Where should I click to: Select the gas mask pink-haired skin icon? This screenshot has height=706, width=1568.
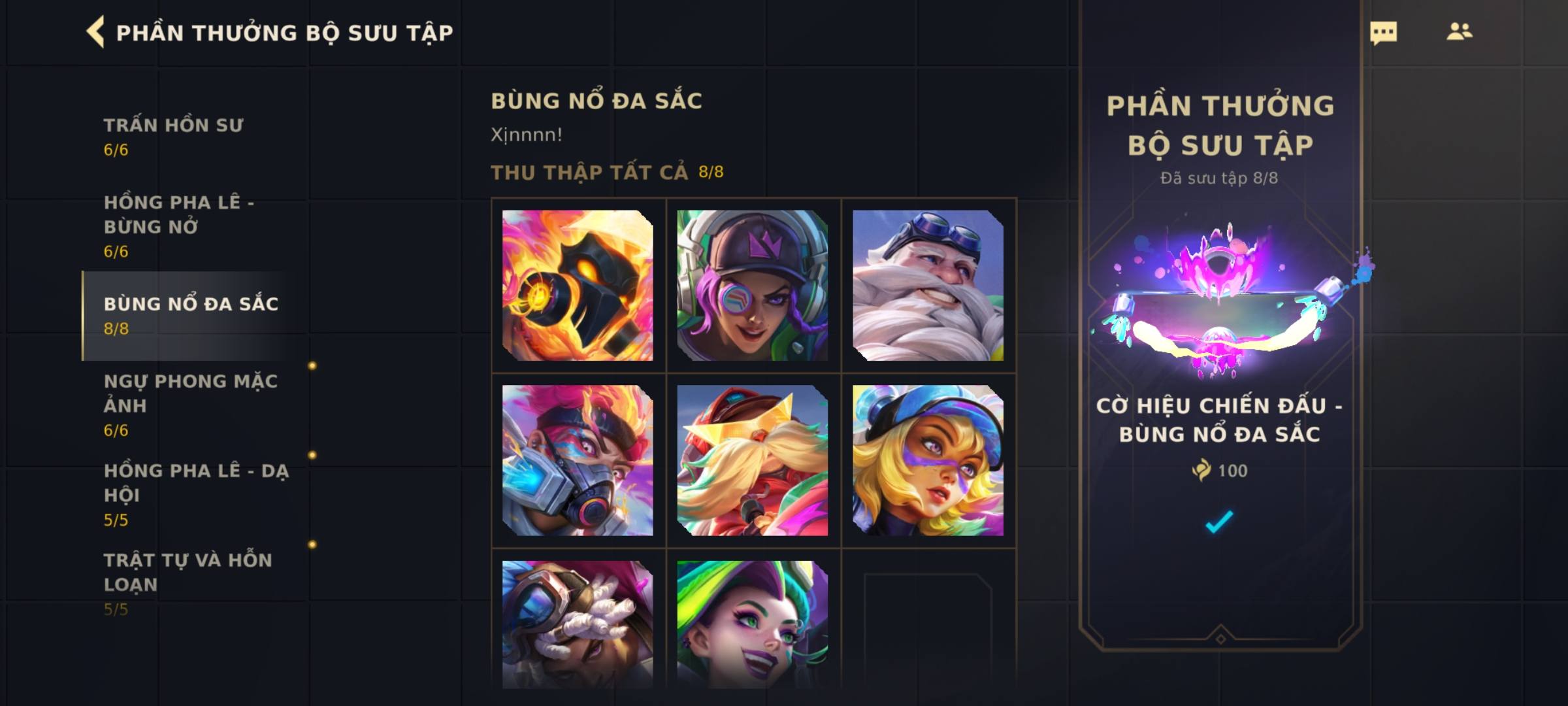pos(578,460)
